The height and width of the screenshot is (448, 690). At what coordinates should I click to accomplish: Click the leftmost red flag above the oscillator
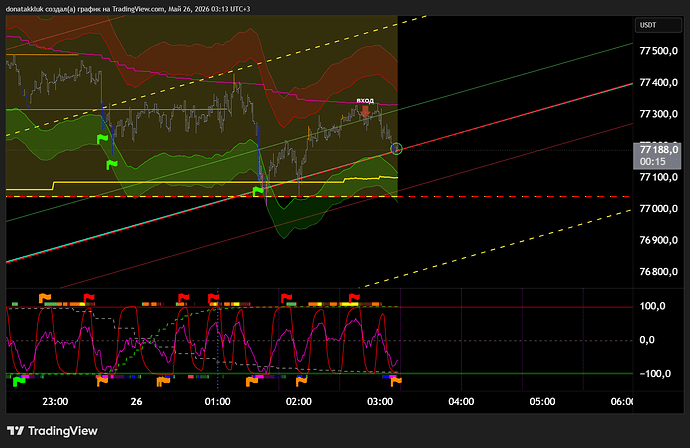point(89,298)
